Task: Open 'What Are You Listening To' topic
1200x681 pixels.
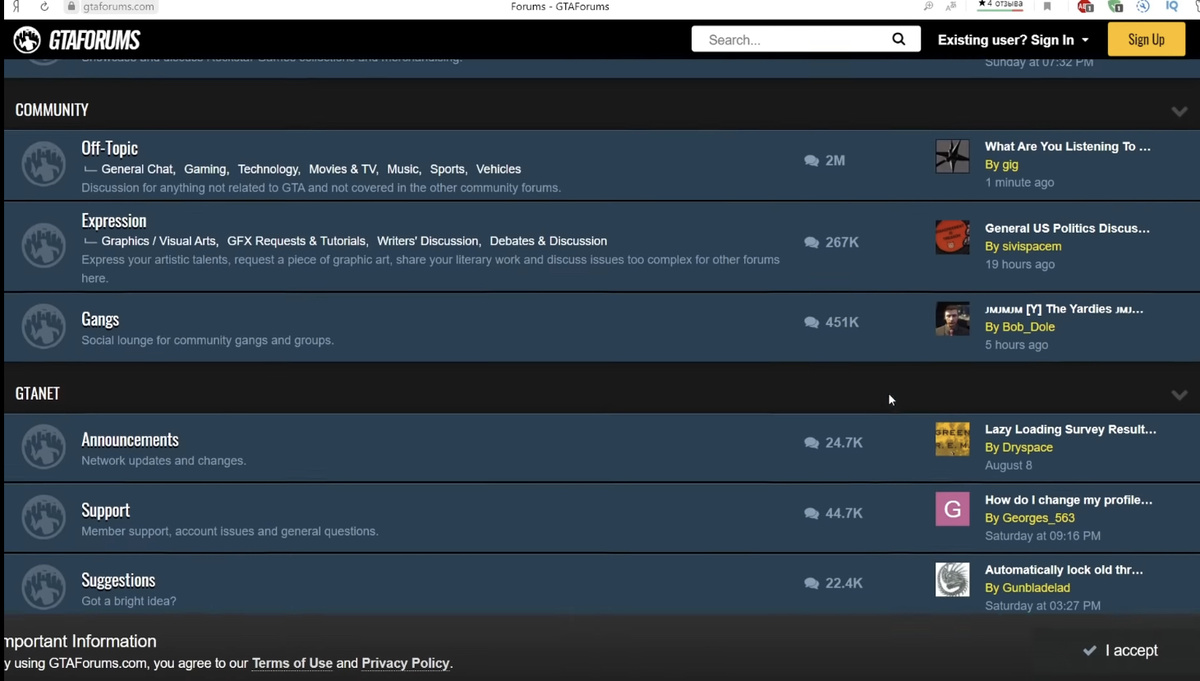Action: [1067, 147]
